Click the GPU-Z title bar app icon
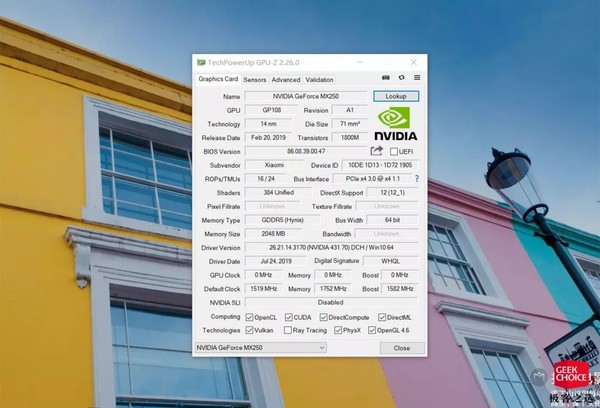 pos(201,62)
